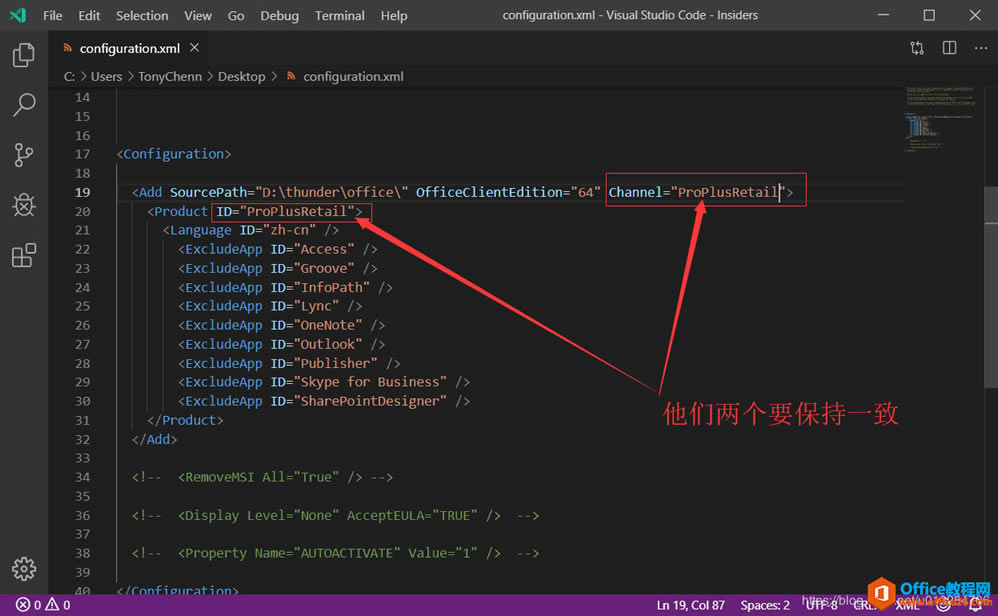Change indentation via Spaces: 2

[x=765, y=605]
